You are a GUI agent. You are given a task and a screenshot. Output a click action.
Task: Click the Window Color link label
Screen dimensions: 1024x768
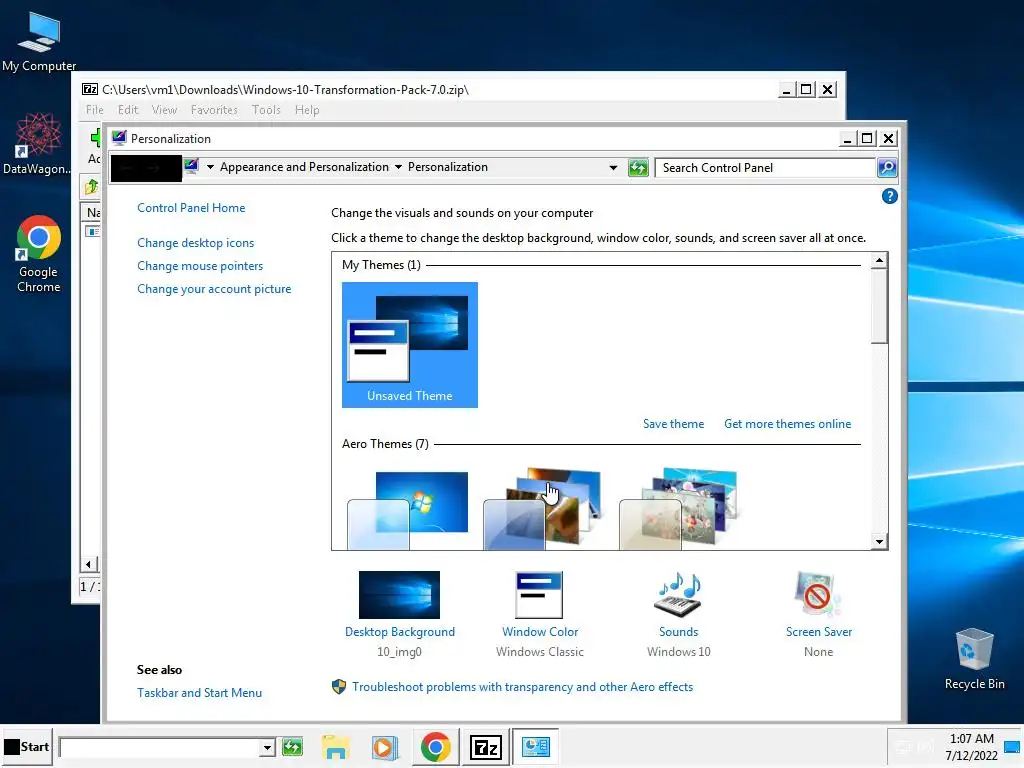coord(539,632)
